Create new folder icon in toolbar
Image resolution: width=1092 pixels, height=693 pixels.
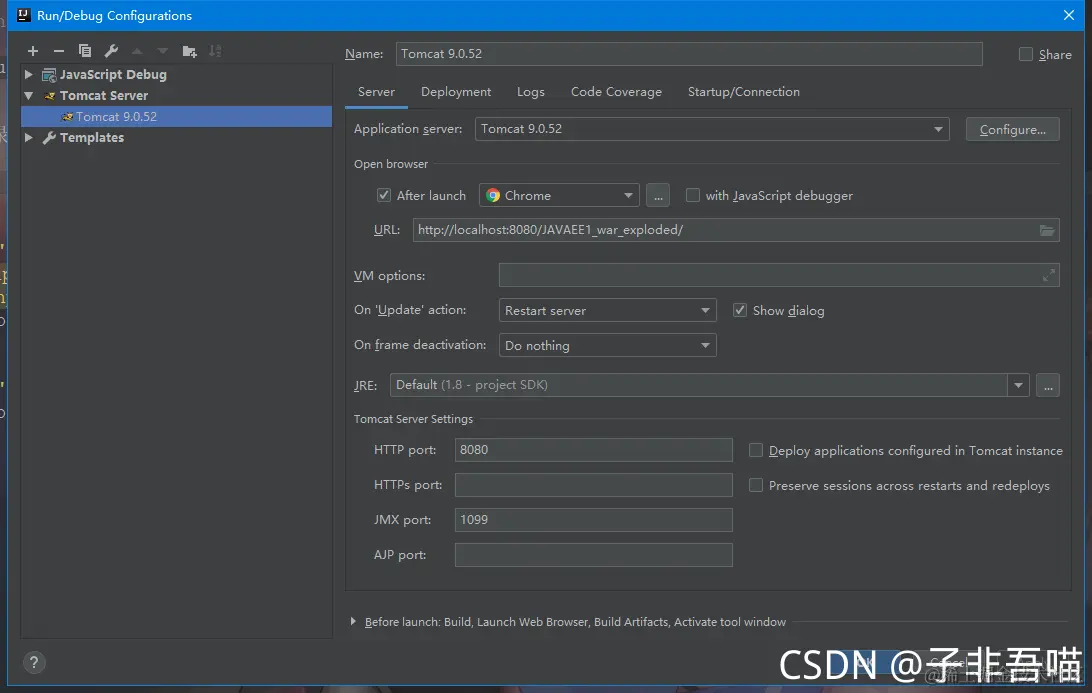coord(189,51)
